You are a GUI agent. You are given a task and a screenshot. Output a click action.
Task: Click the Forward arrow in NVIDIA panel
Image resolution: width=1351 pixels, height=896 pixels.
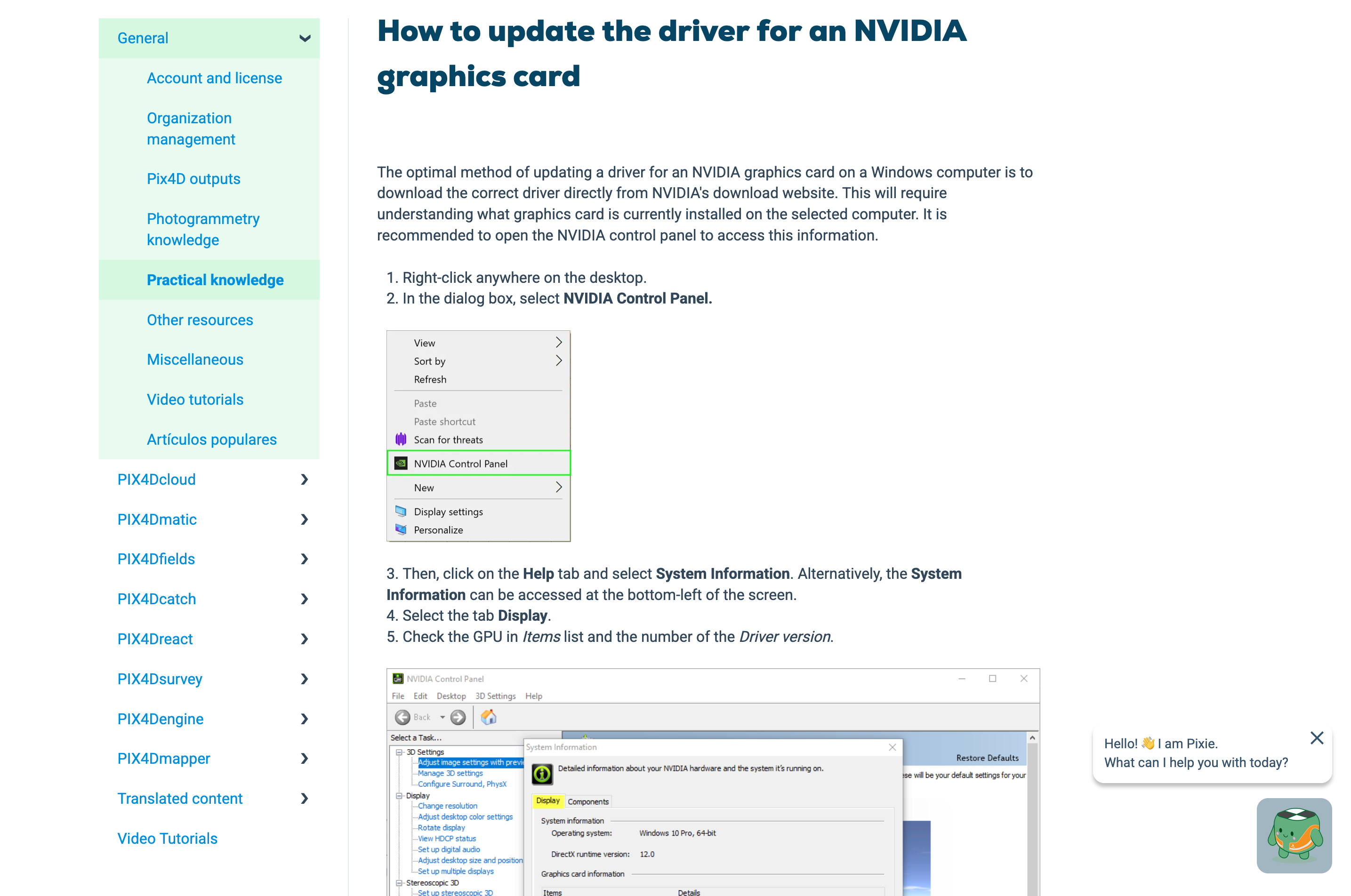tap(458, 717)
